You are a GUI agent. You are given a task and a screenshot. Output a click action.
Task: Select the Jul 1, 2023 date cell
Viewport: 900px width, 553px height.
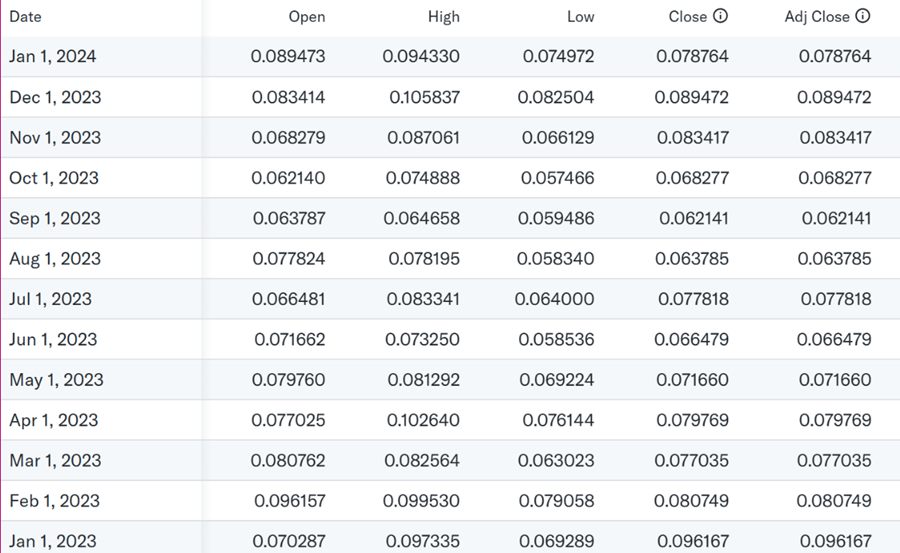pyautogui.click(x=51, y=299)
